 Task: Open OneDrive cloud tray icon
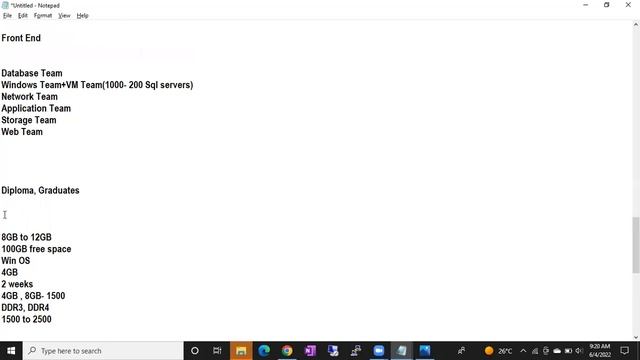click(557, 351)
